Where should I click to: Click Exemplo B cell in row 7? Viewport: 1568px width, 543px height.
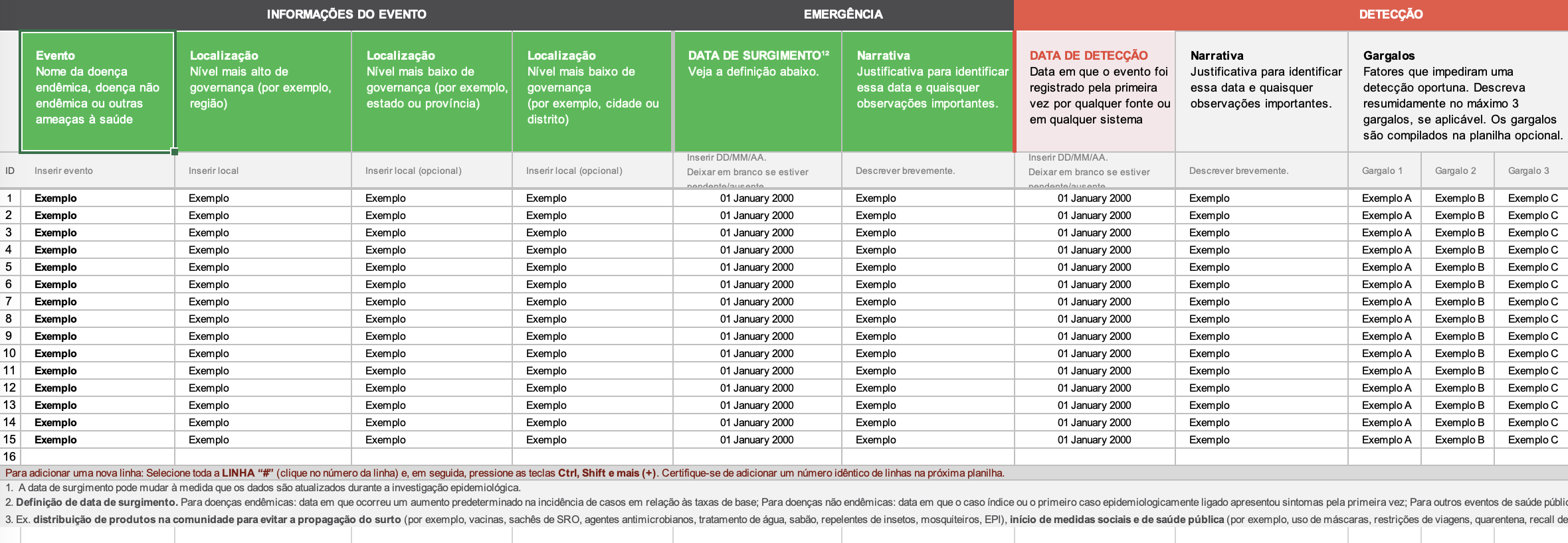click(1458, 301)
